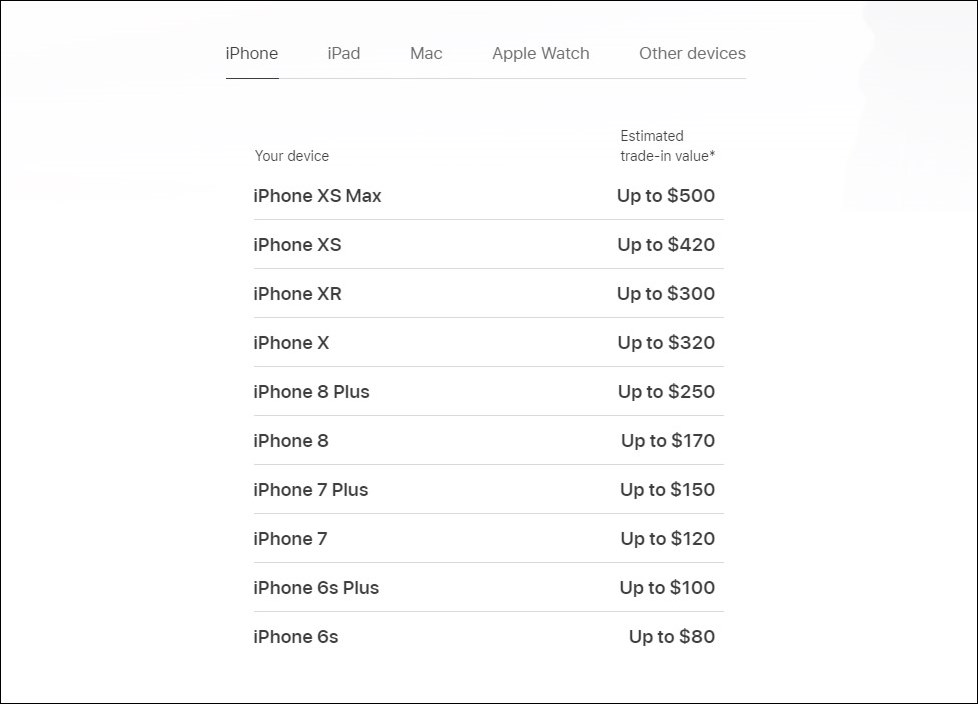Image resolution: width=978 pixels, height=704 pixels.
Task: Select the iPhone 6s Plus row label
Action: click(x=316, y=587)
